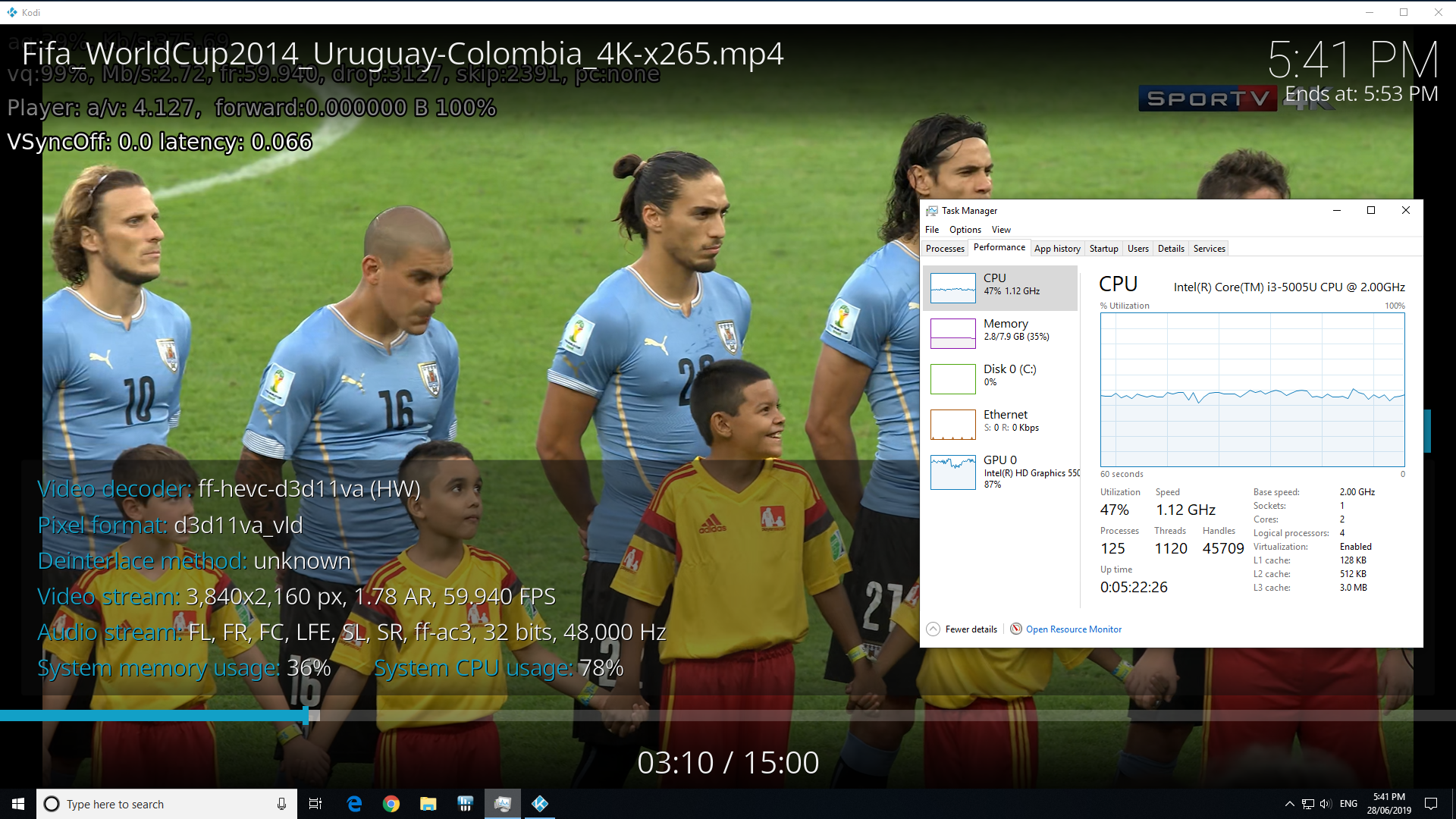Viewport: 1456px width, 819px height.
Task: Click the Kodi playback progress bar
Action: [728, 715]
